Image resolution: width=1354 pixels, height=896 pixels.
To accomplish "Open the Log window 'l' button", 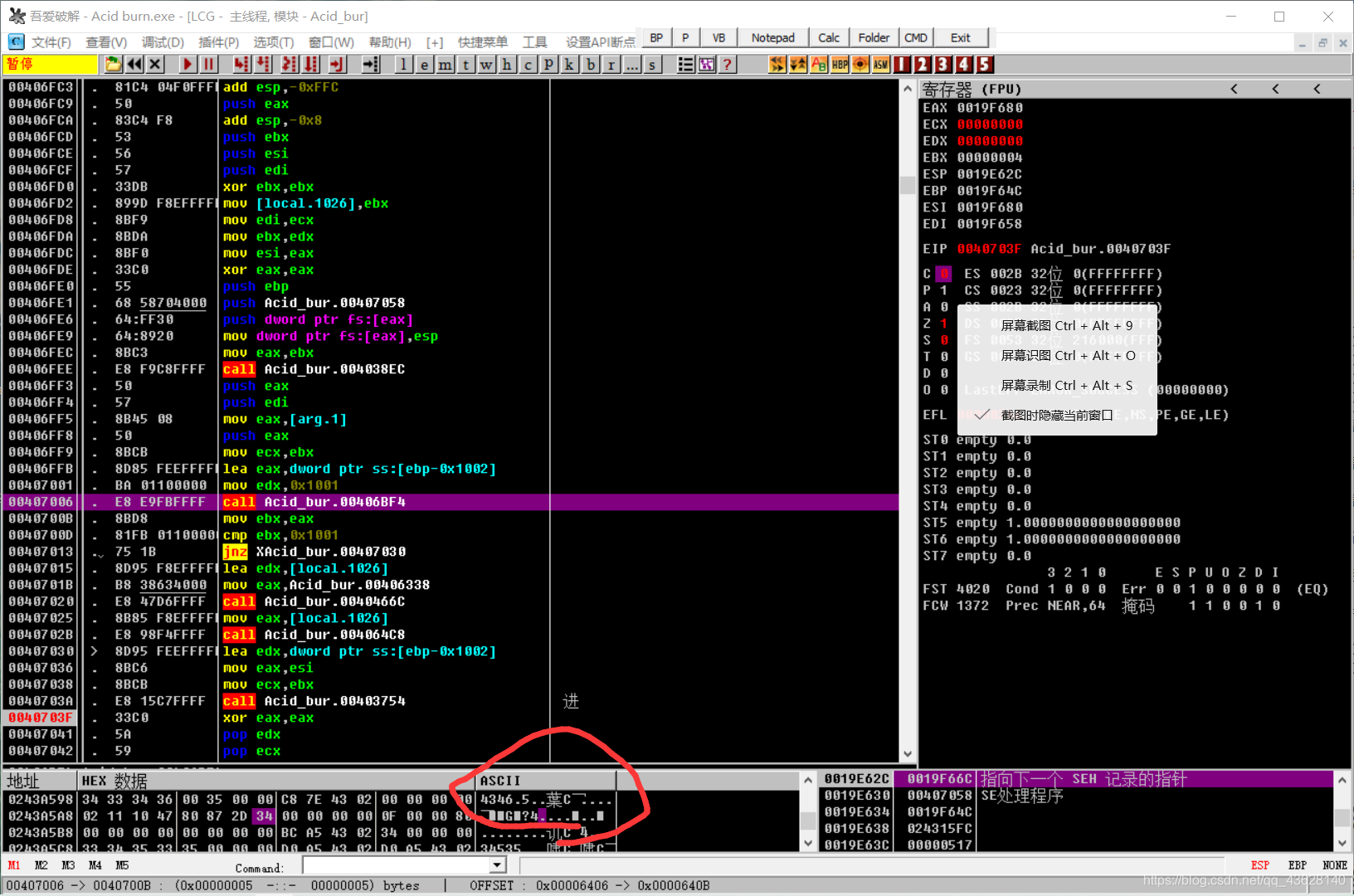I will 404,64.
